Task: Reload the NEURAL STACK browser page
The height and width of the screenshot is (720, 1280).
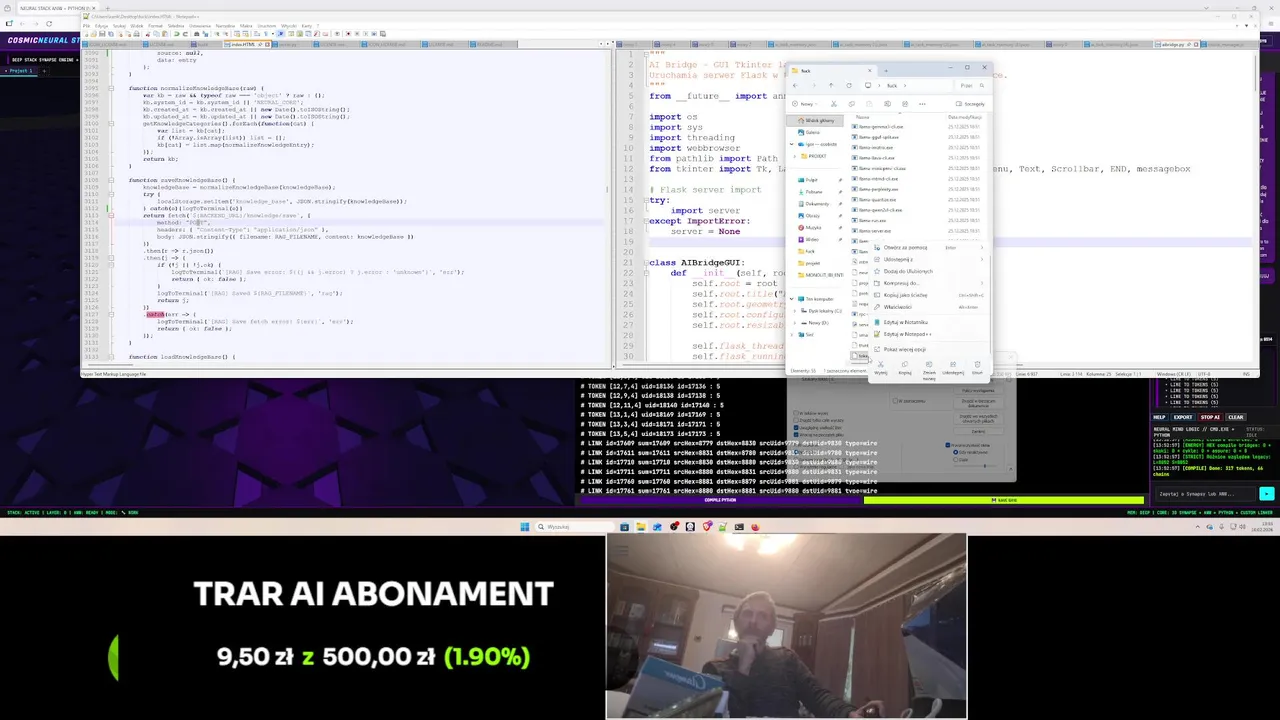Action: pos(48,22)
